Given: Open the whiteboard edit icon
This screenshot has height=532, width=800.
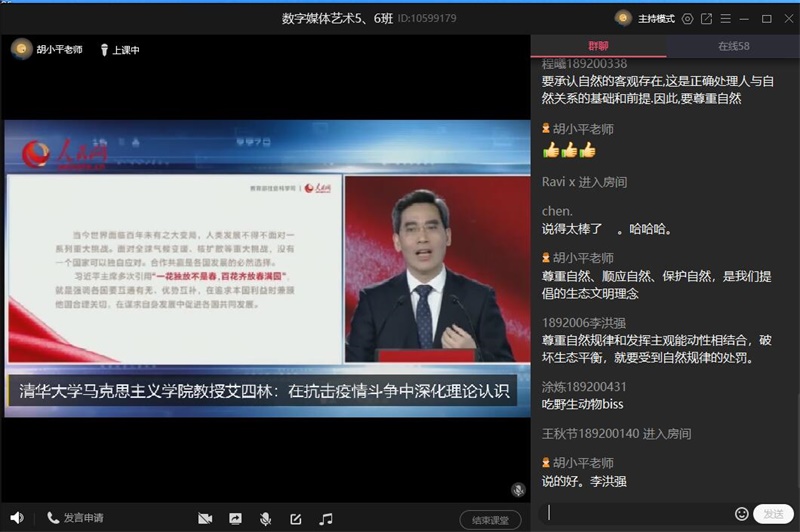Looking at the screenshot, I should coord(295,519).
